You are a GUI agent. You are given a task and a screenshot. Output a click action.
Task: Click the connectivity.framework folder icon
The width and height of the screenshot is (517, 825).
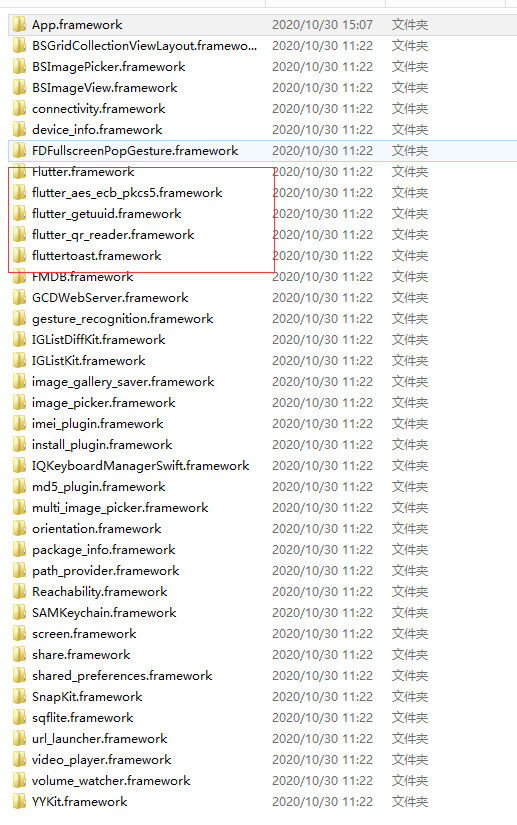coord(19,109)
